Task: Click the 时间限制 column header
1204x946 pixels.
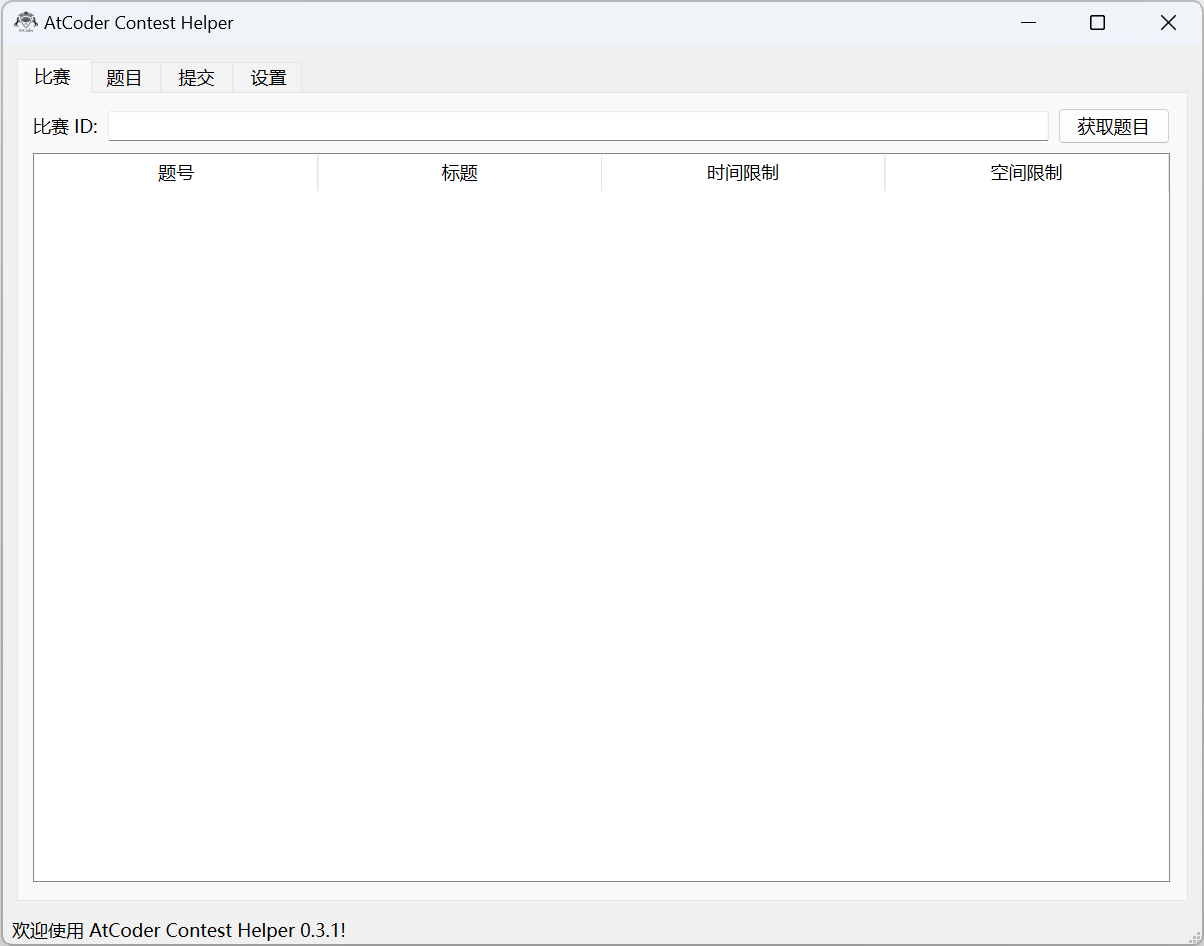Action: coord(743,172)
